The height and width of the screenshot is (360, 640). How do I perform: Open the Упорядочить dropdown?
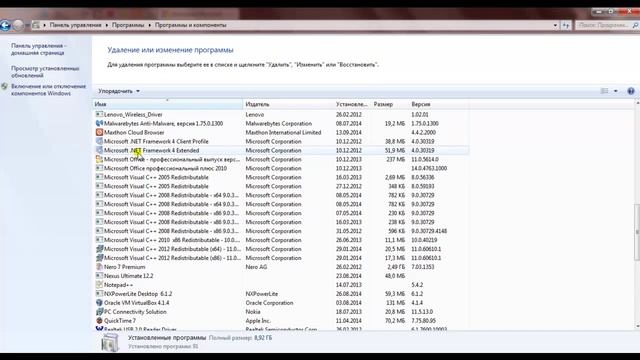tap(119, 91)
